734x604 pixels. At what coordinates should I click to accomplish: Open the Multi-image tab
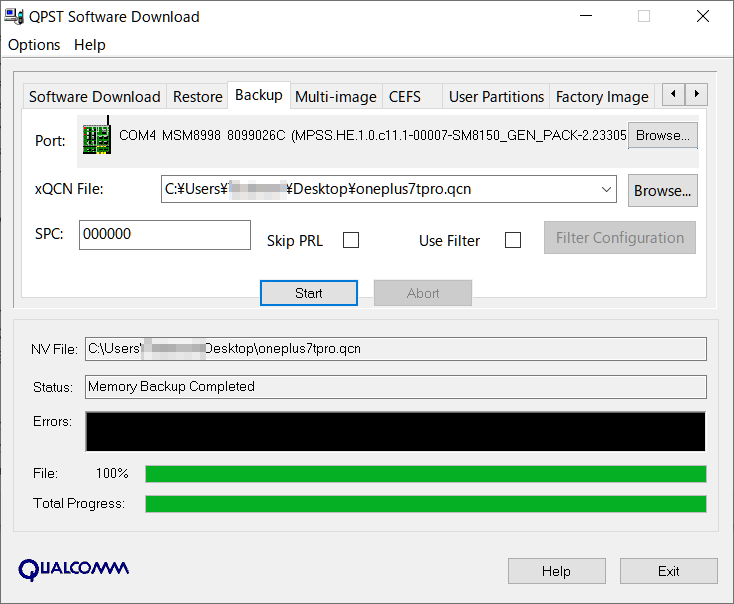pos(336,96)
